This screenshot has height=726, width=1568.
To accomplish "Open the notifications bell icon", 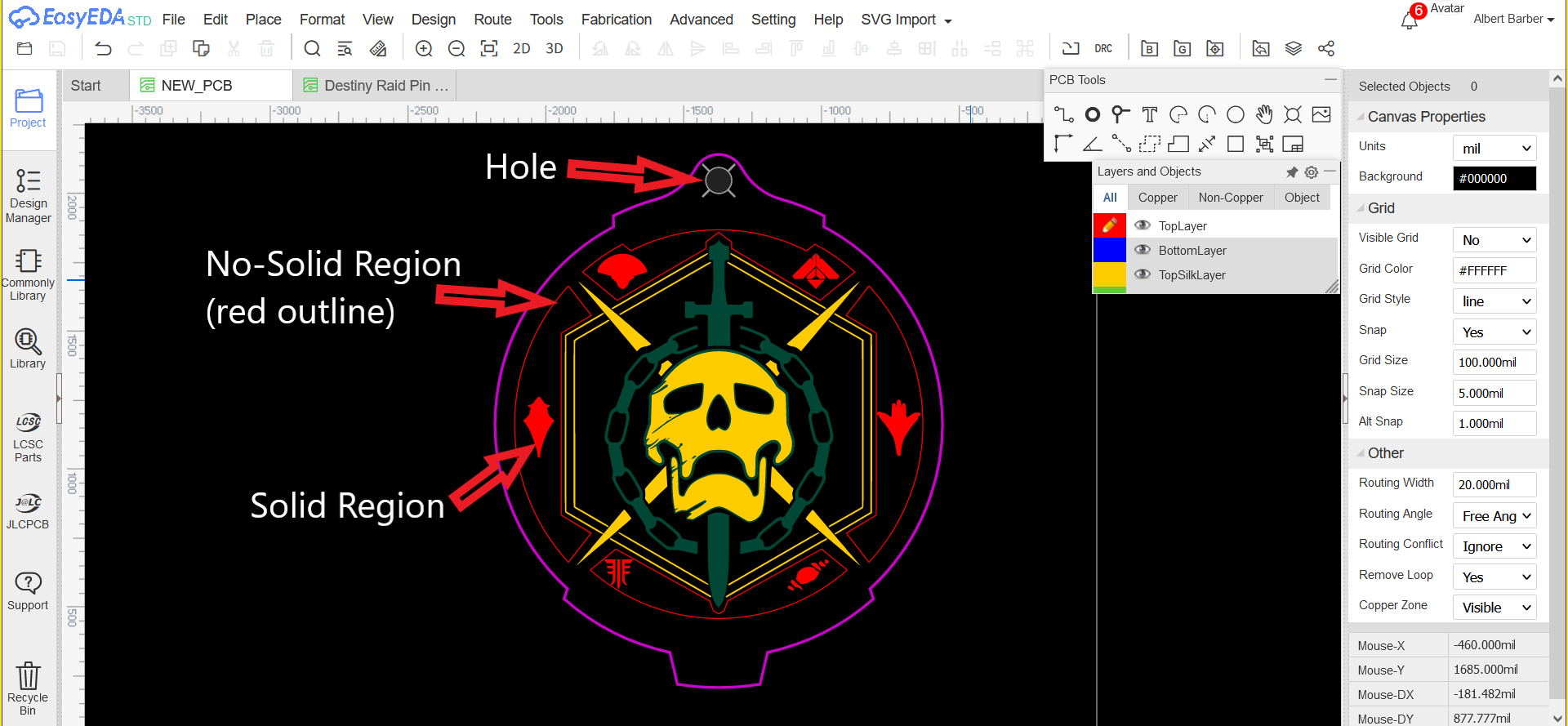I will [1410, 20].
